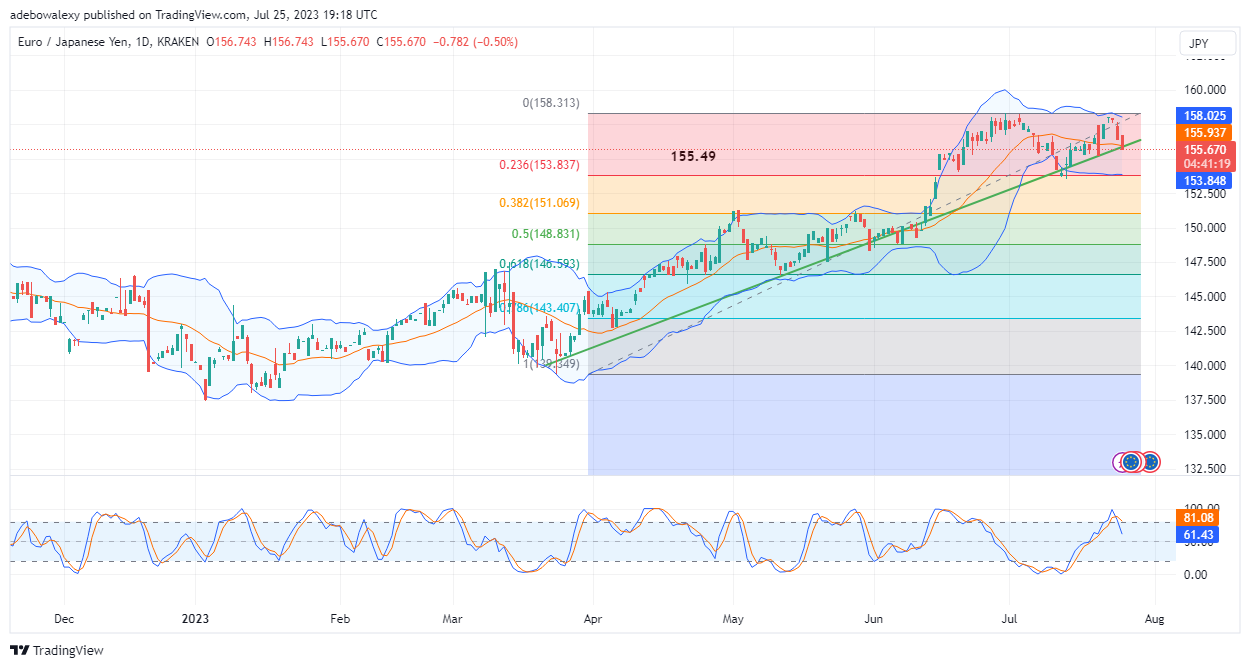The height and width of the screenshot is (668, 1250).
Task: Click the 61.43 blue stochastic value label
Action: coord(1199,536)
